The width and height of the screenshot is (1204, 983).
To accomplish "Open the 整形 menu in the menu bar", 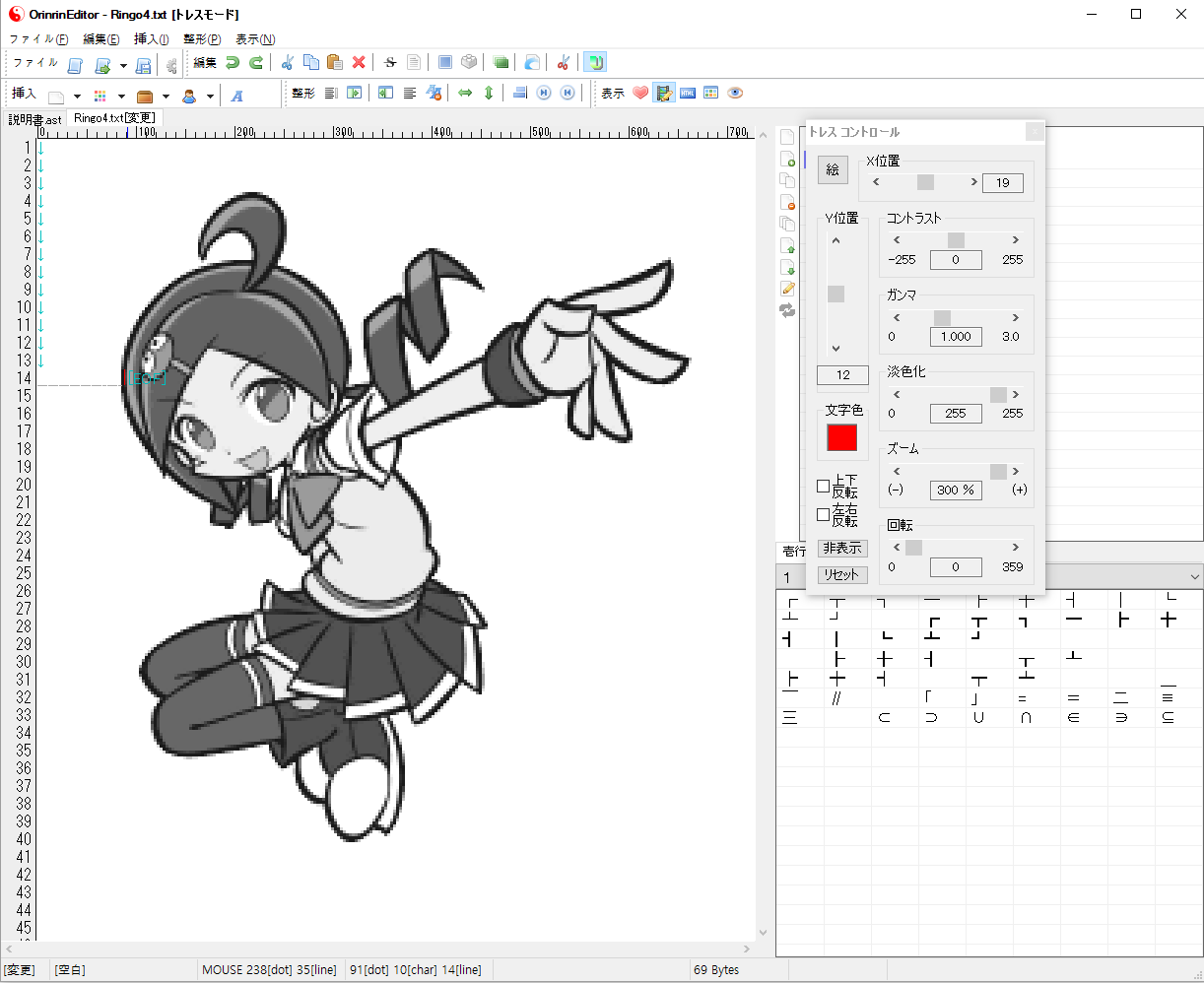I will [x=202, y=39].
